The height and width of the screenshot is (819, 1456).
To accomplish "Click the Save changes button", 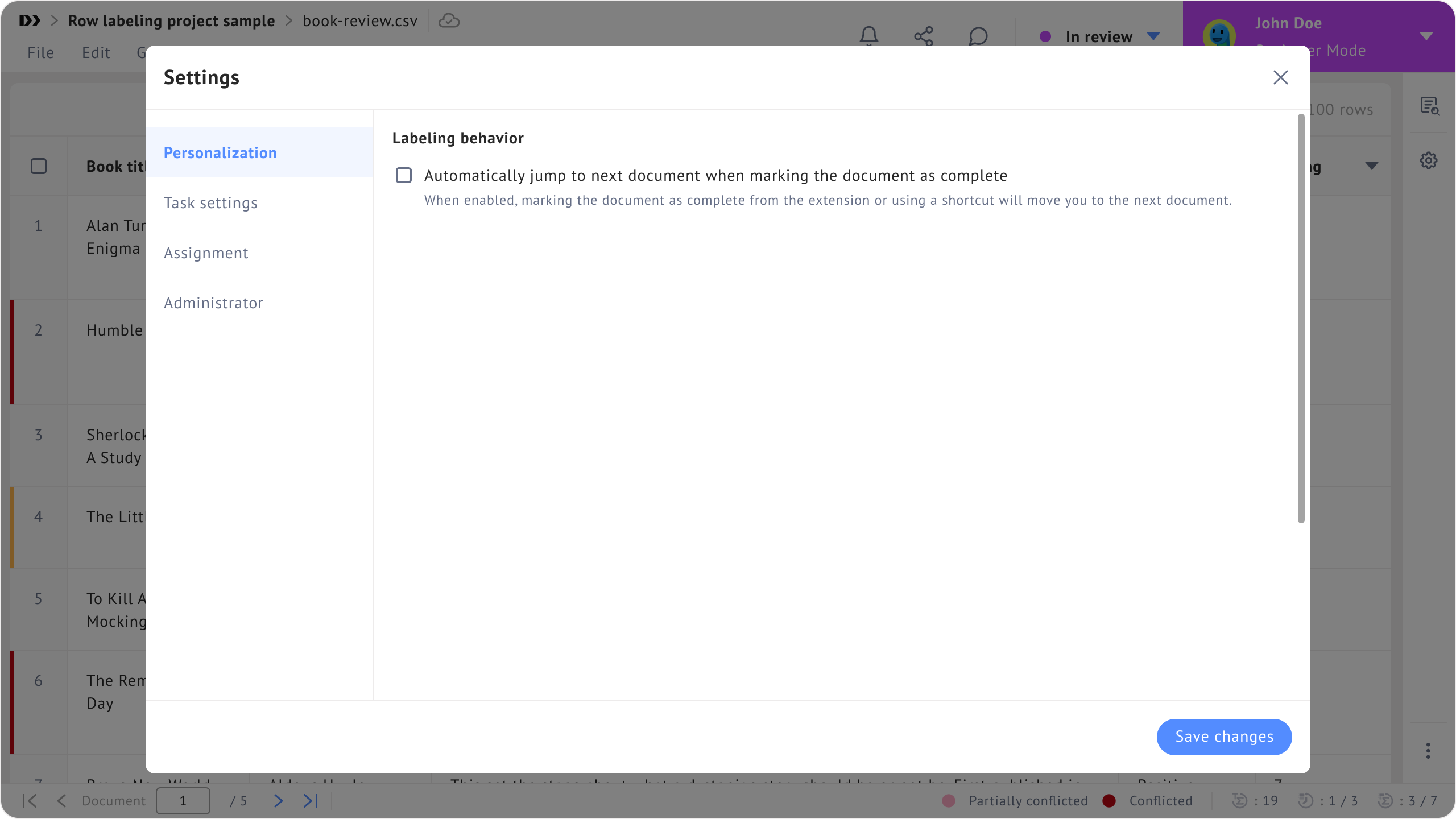I will point(1224,737).
